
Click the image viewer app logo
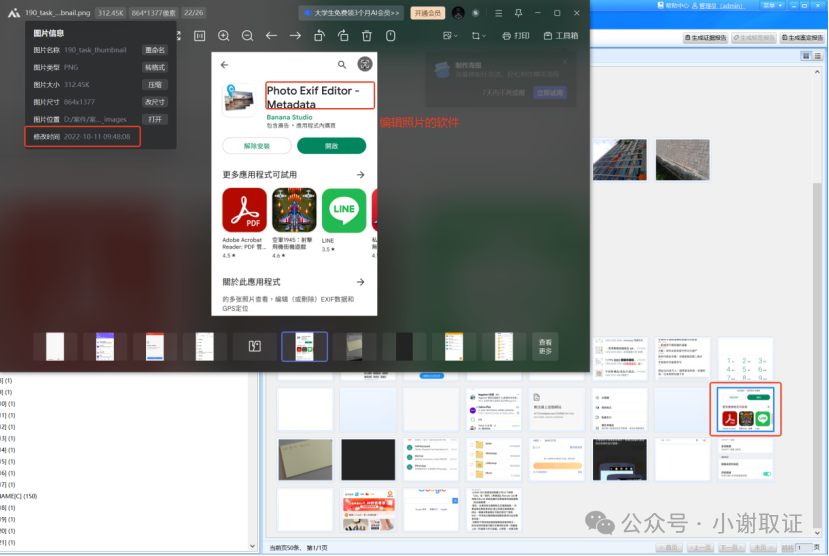[x=14, y=13]
